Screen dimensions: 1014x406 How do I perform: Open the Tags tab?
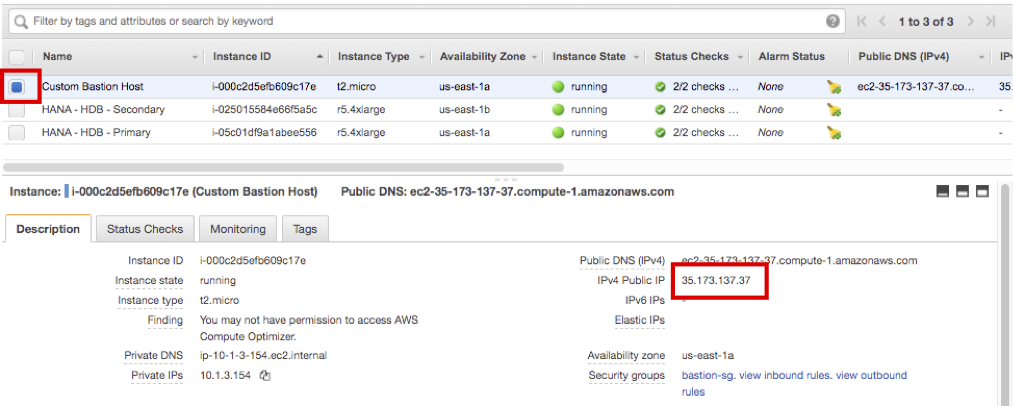(x=305, y=229)
